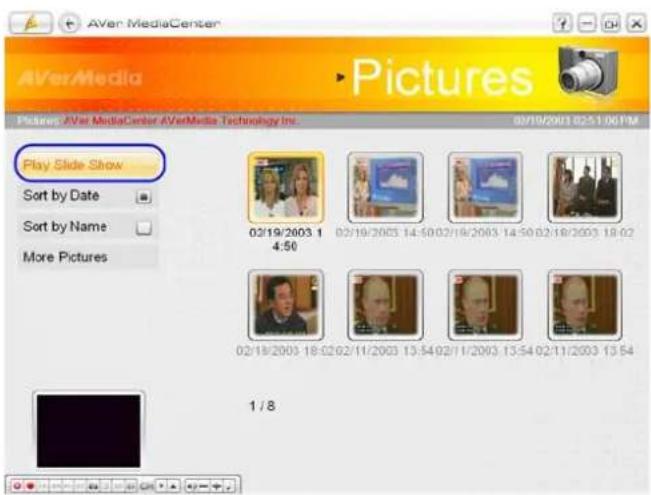Click the red record button in control bar
651x495 pixels.
pos(30,486)
